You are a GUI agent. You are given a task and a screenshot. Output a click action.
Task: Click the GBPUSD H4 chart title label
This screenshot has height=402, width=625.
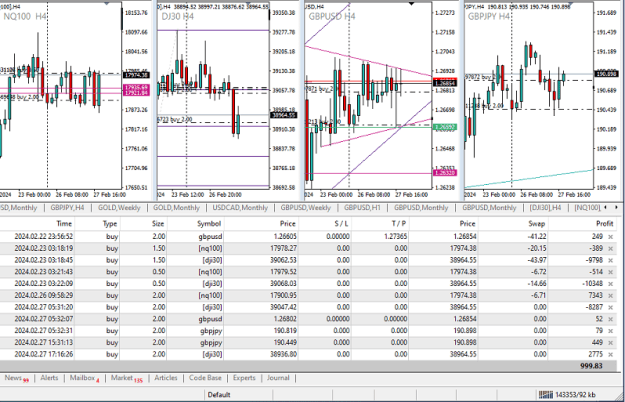tap(332, 17)
